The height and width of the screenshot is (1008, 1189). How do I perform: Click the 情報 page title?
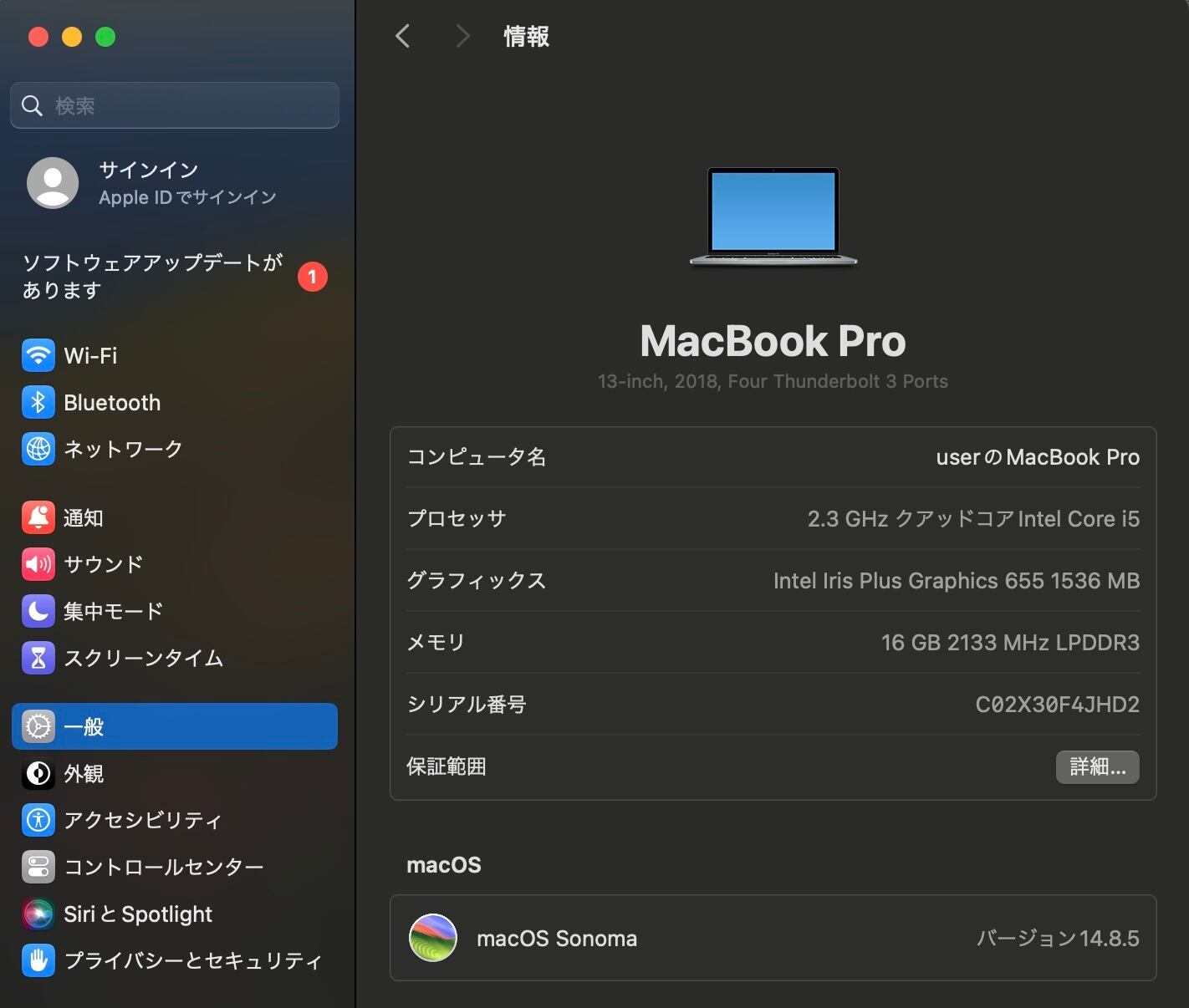point(527,36)
